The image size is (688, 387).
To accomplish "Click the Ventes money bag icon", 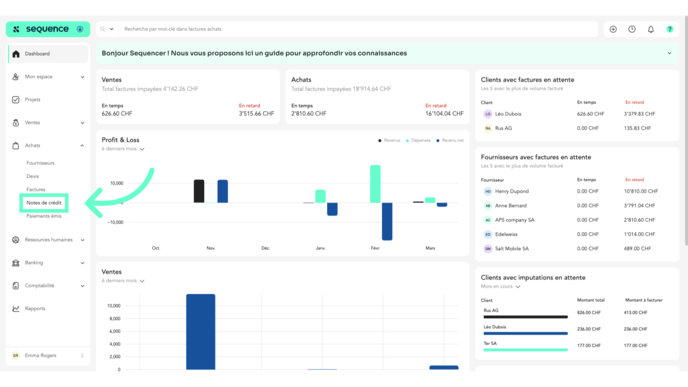I will pyautogui.click(x=16, y=123).
